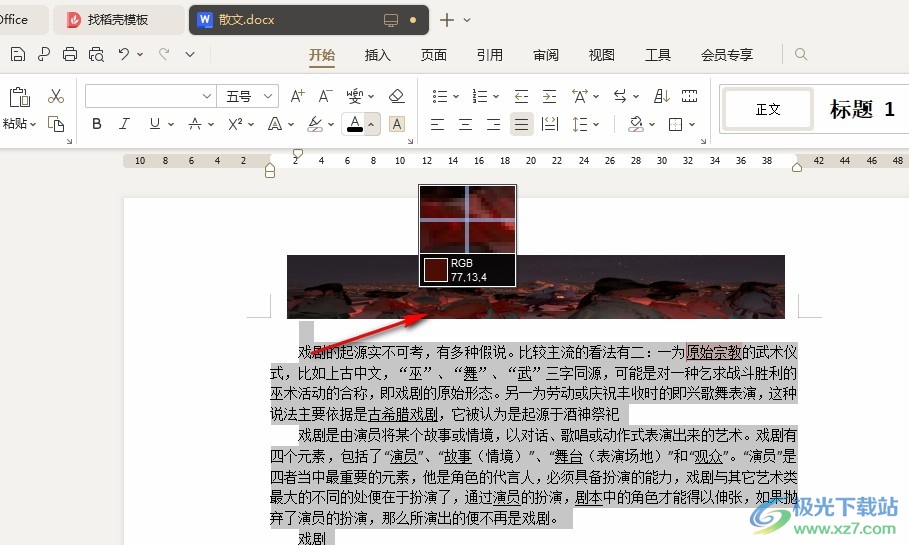This screenshot has width=909, height=545.
Task: Click the search magnifier icon
Action: coord(800,55)
